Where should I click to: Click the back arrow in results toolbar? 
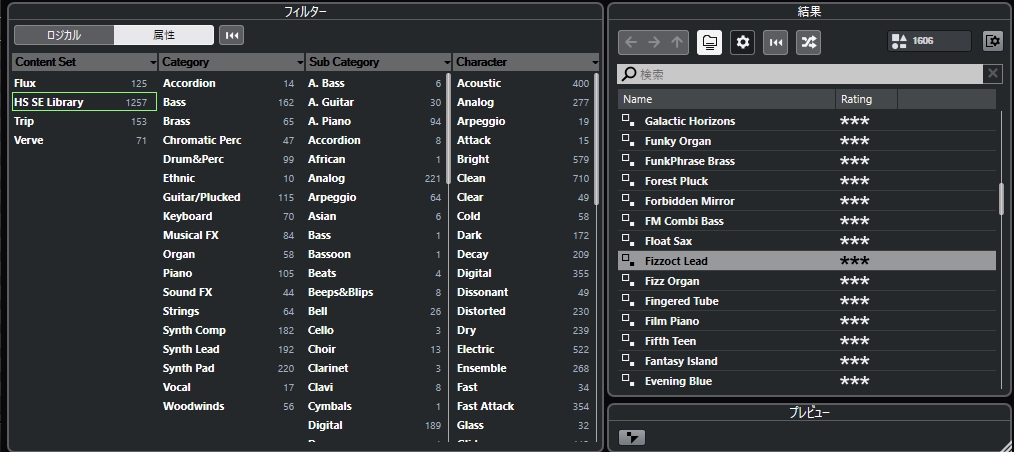(629, 42)
